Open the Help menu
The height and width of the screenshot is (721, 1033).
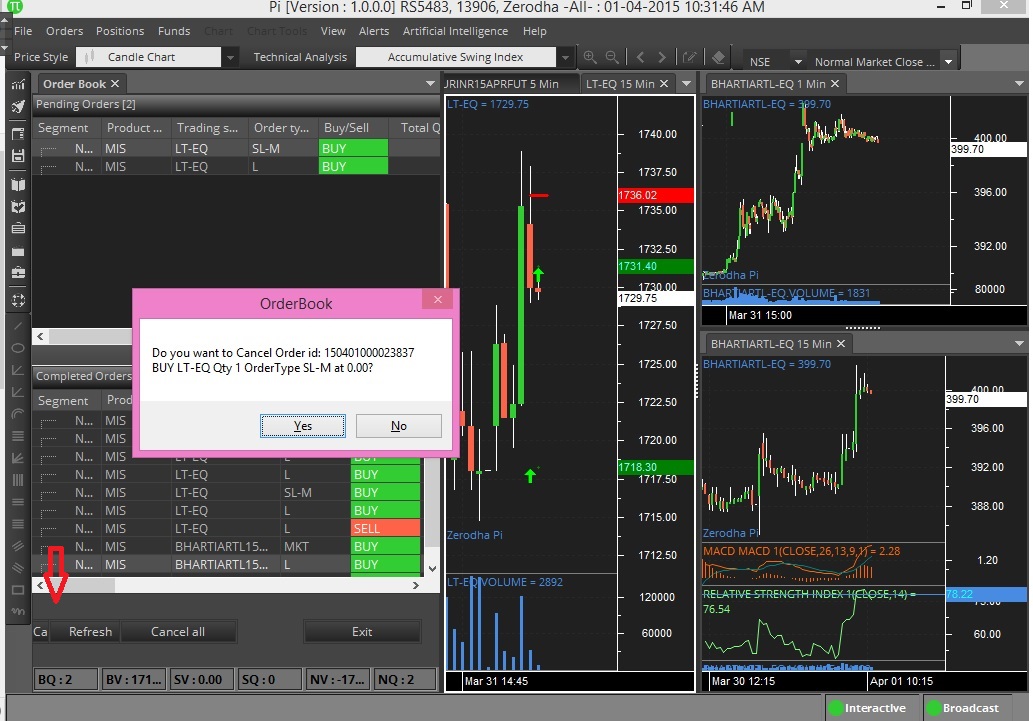[x=534, y=31]
